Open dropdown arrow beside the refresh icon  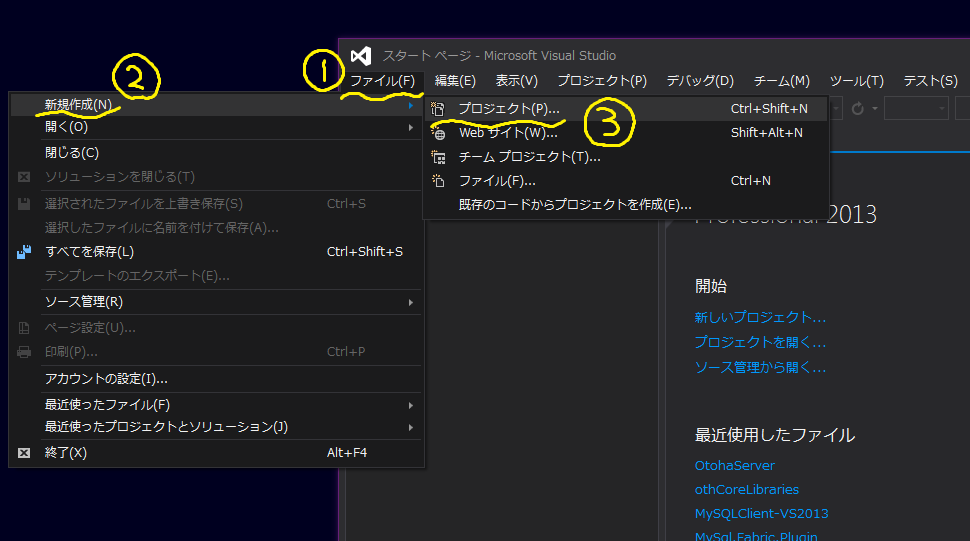(x=875, y=109)
